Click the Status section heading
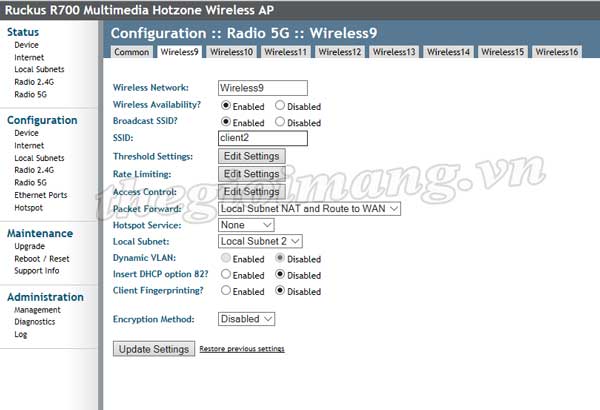 coord(23,32)
